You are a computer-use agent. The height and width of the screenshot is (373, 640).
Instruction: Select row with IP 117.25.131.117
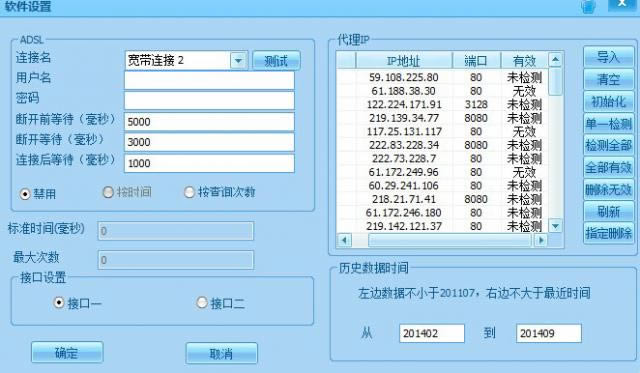coord(442,131)
